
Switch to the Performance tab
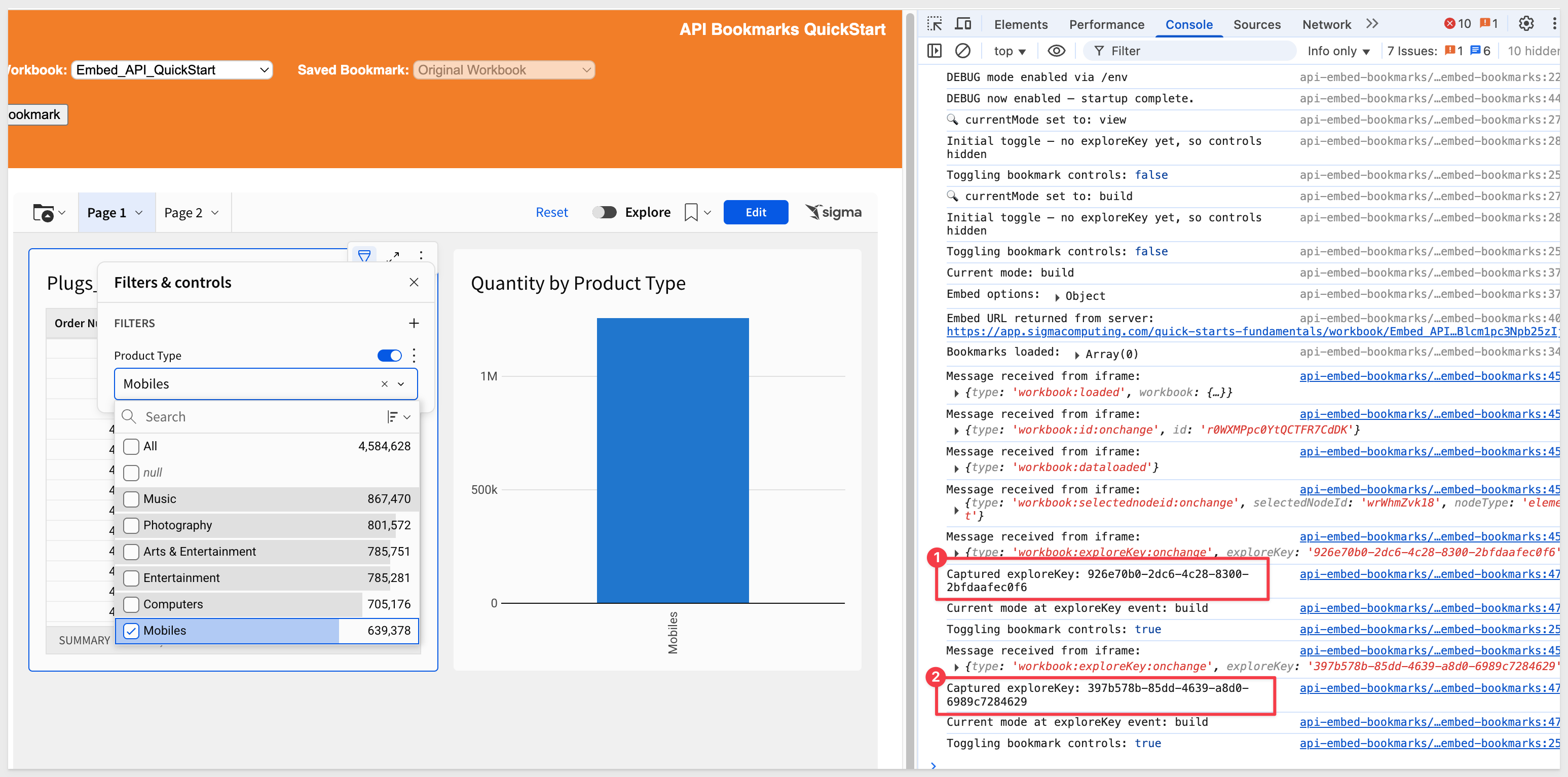(1107, 24)
